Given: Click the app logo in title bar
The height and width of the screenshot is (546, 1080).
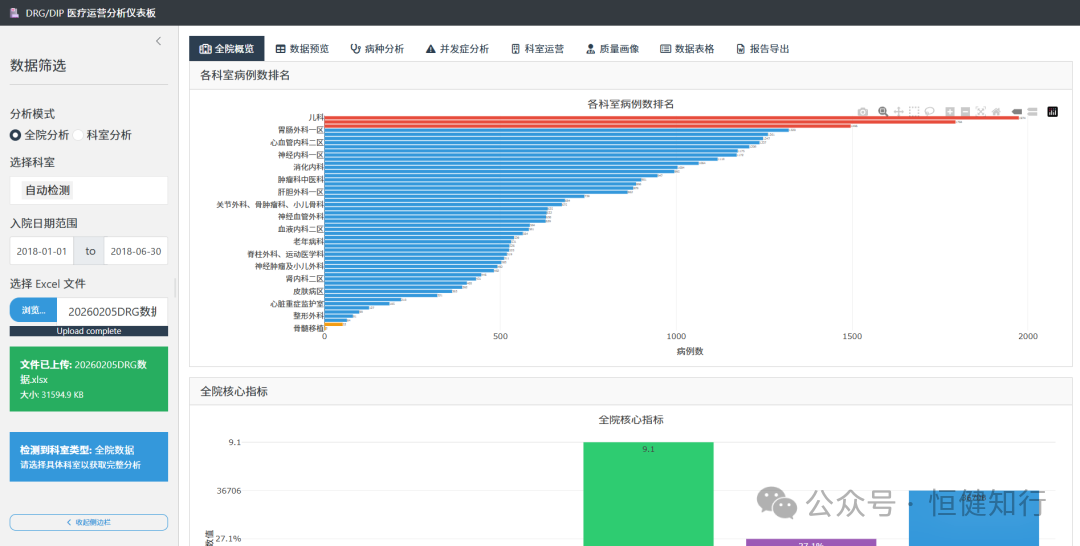Looking at the screenshot, I should pyautogui.click(x=14, y=12).
